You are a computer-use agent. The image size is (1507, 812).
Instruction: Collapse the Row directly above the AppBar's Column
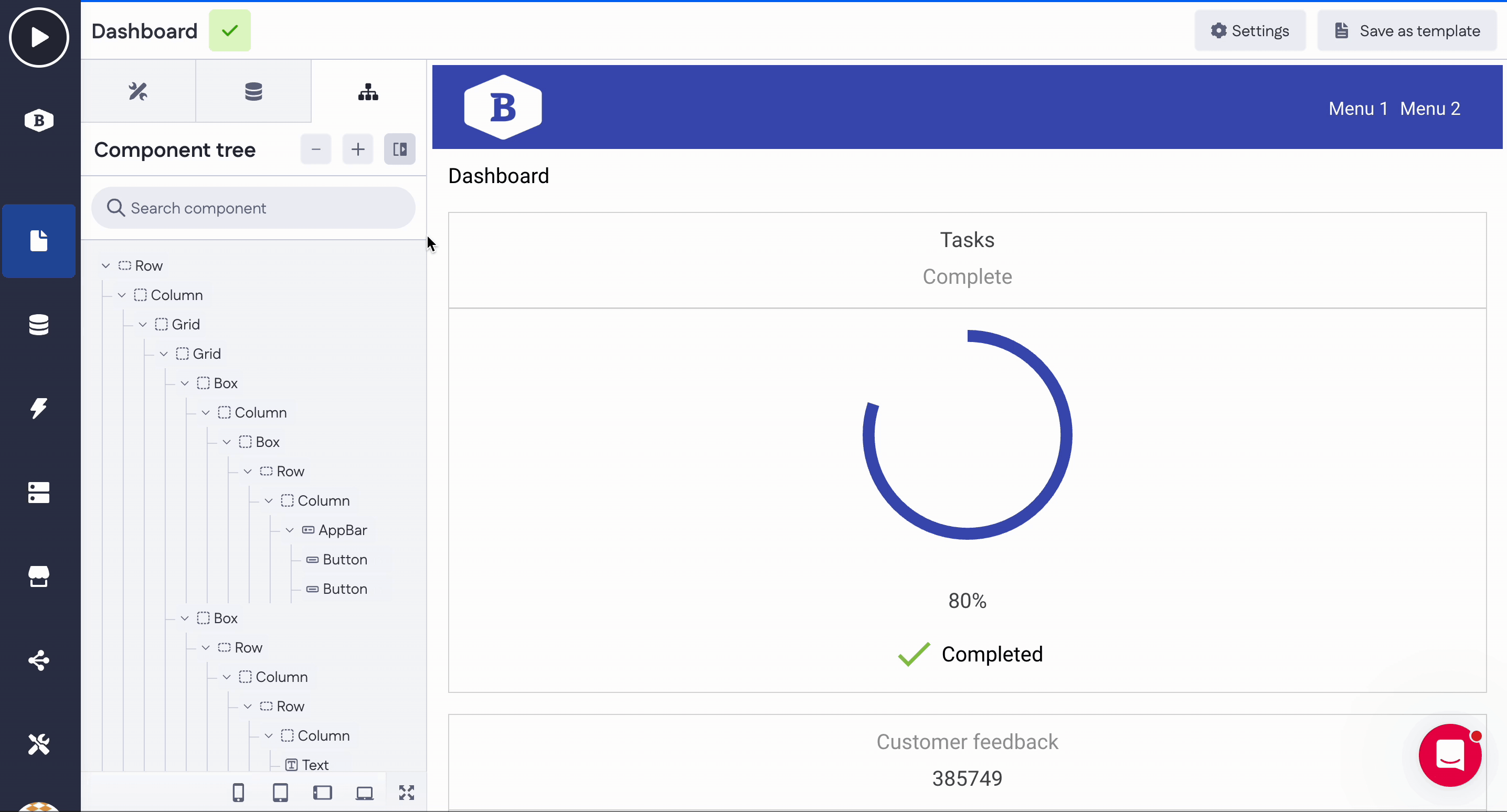click(248, 471)
